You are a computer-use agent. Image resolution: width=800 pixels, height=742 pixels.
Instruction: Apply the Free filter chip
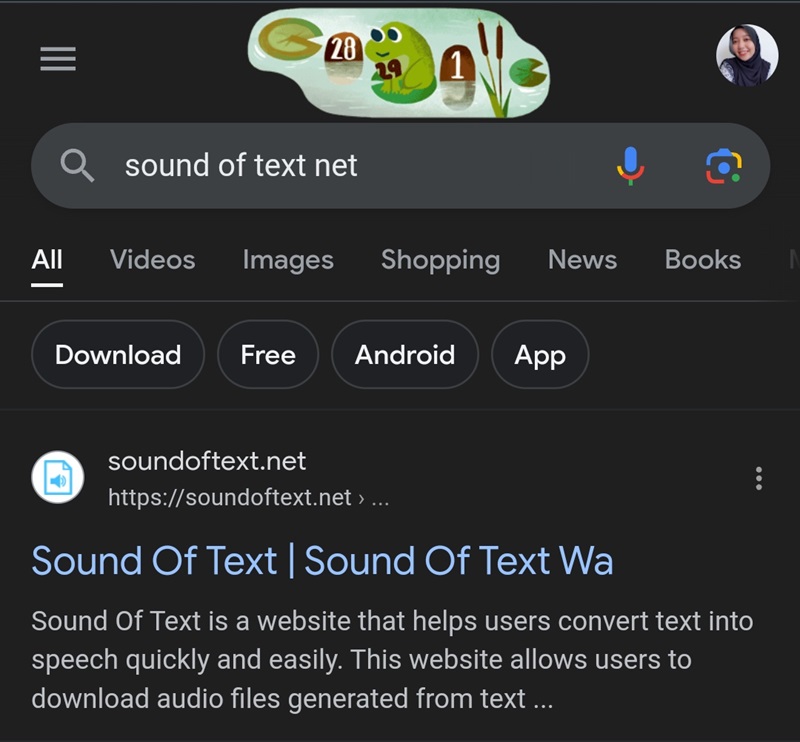coord(268,355)
